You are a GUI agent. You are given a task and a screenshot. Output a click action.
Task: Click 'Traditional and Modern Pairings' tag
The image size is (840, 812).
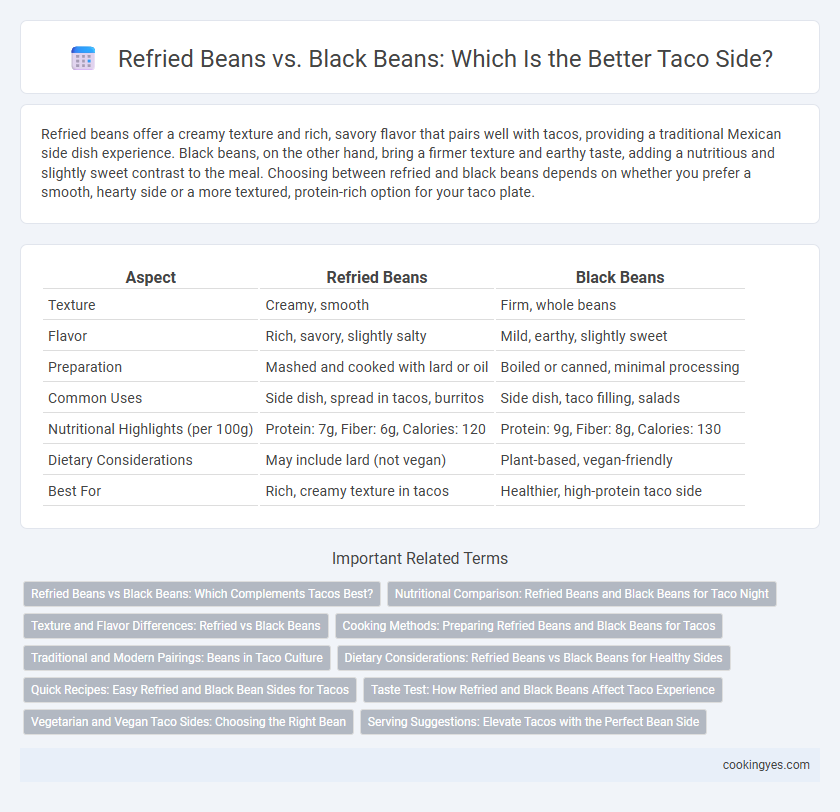[177, 658]
